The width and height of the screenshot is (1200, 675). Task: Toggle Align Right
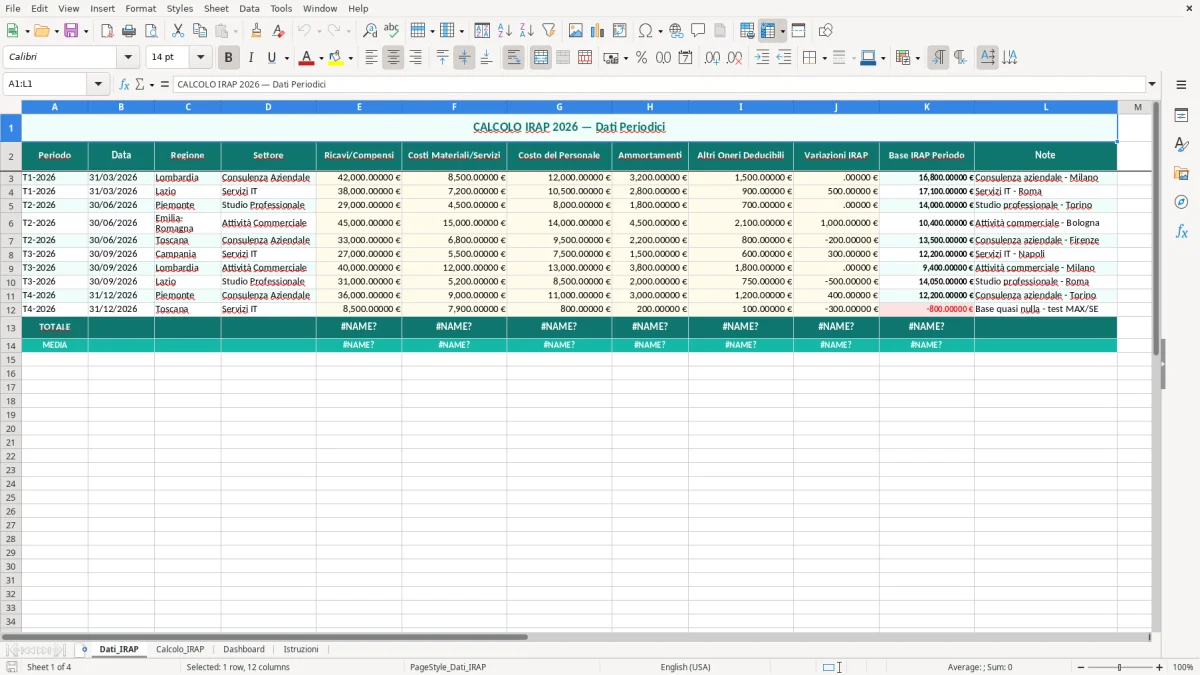click(x=415, y=58)
